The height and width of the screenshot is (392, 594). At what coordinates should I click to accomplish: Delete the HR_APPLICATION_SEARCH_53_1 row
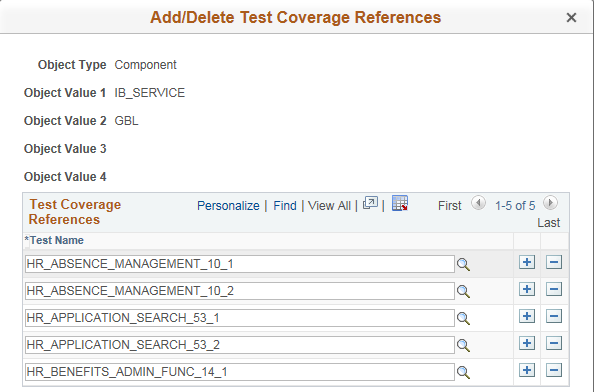coord(554,316)
